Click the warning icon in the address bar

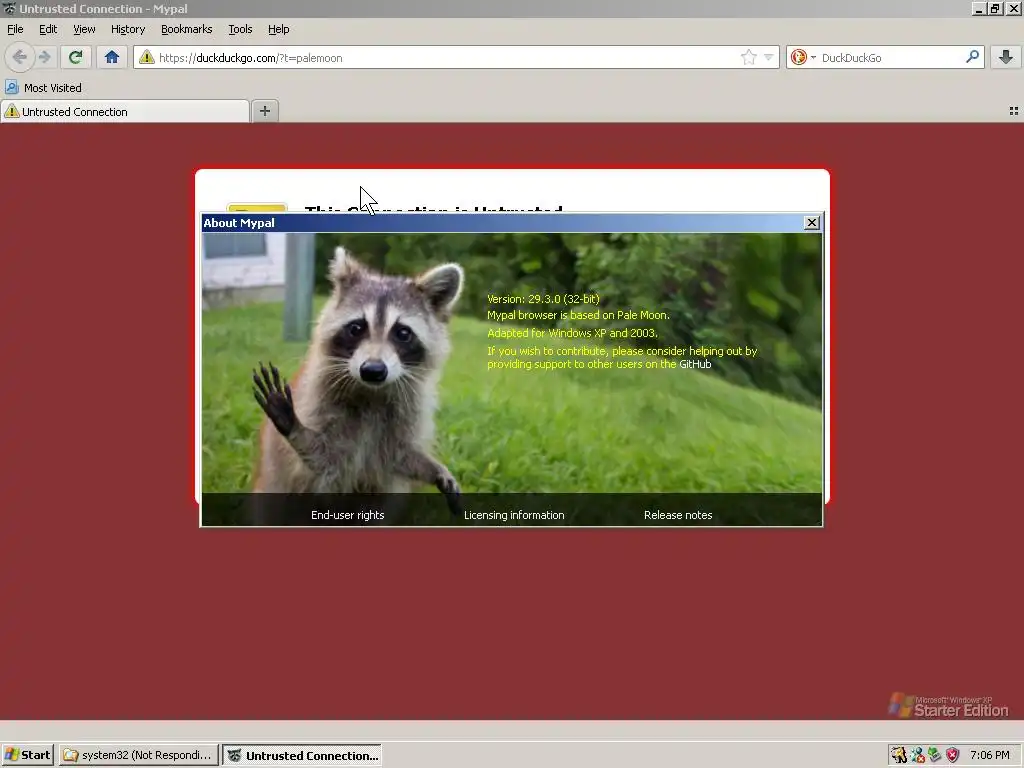[x=147, y=57]
